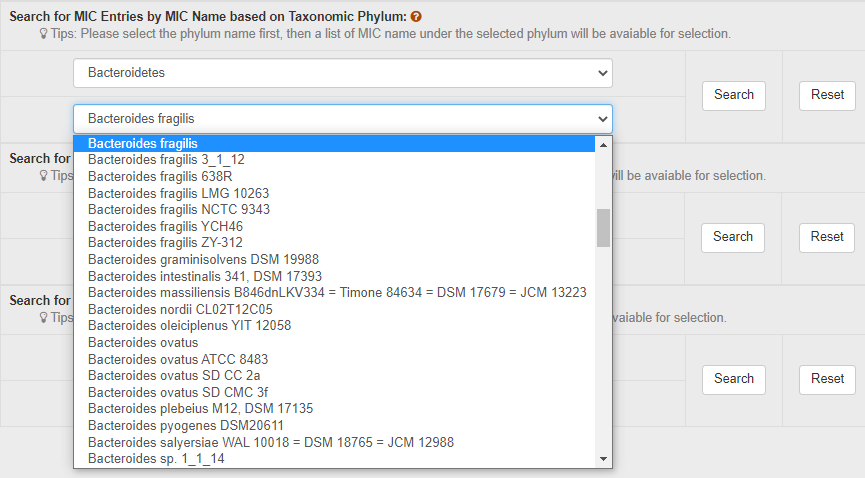Screen dimensions: 865x478
Task: Pick Bacteroides sp. 1_1_14 option
Action: tap(156, 459)
